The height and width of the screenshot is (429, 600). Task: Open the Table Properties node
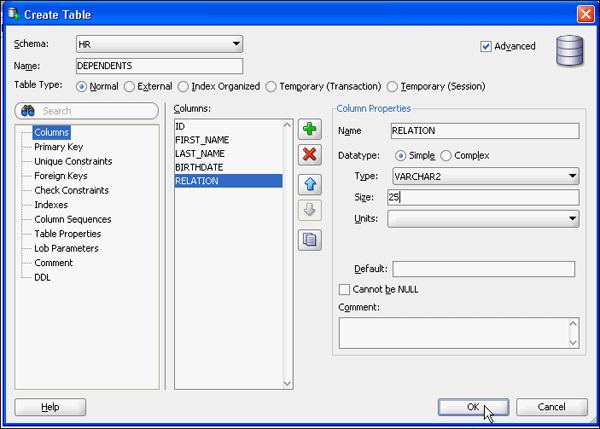[x=68, y=234]
